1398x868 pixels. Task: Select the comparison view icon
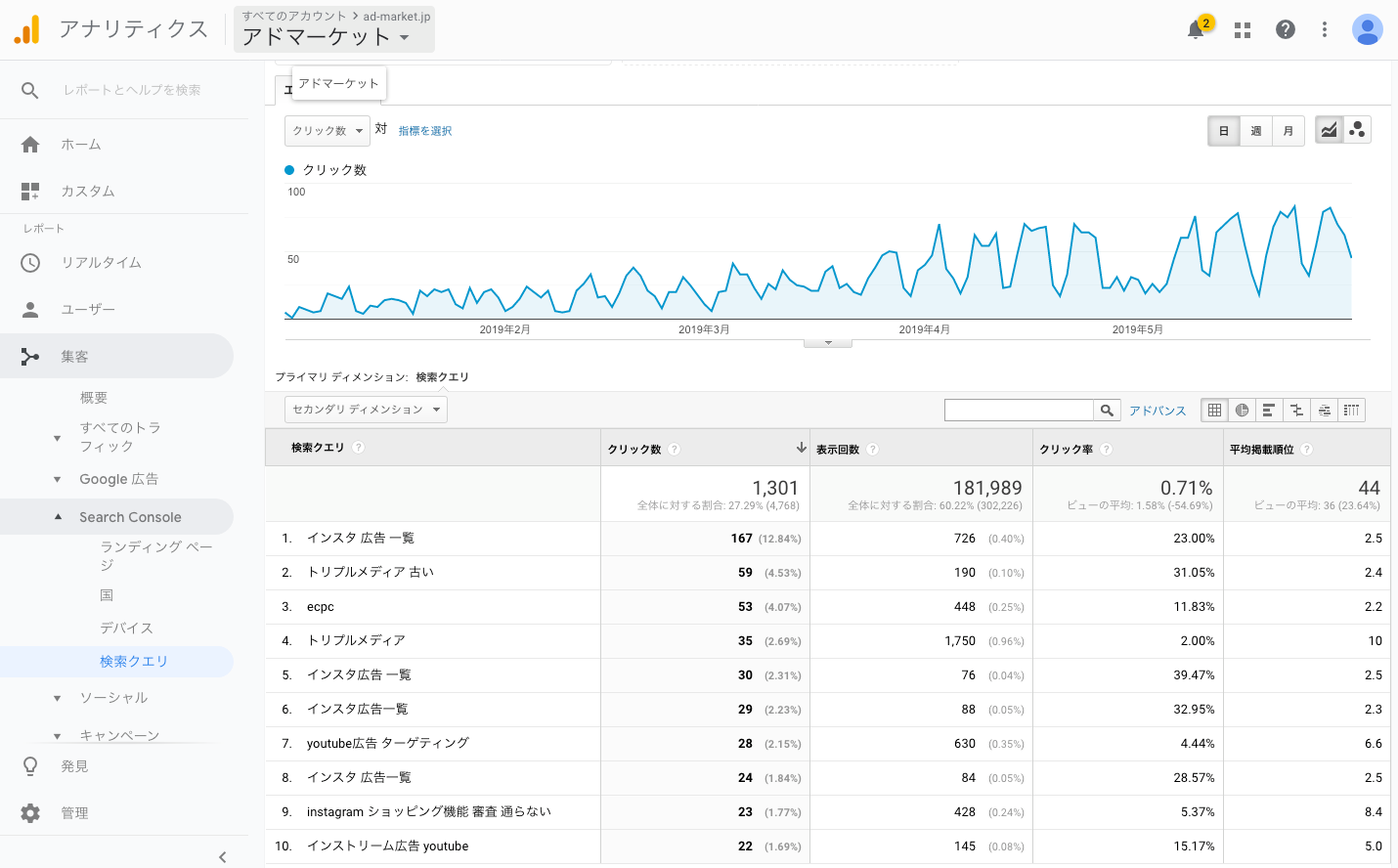(1296, 411)
